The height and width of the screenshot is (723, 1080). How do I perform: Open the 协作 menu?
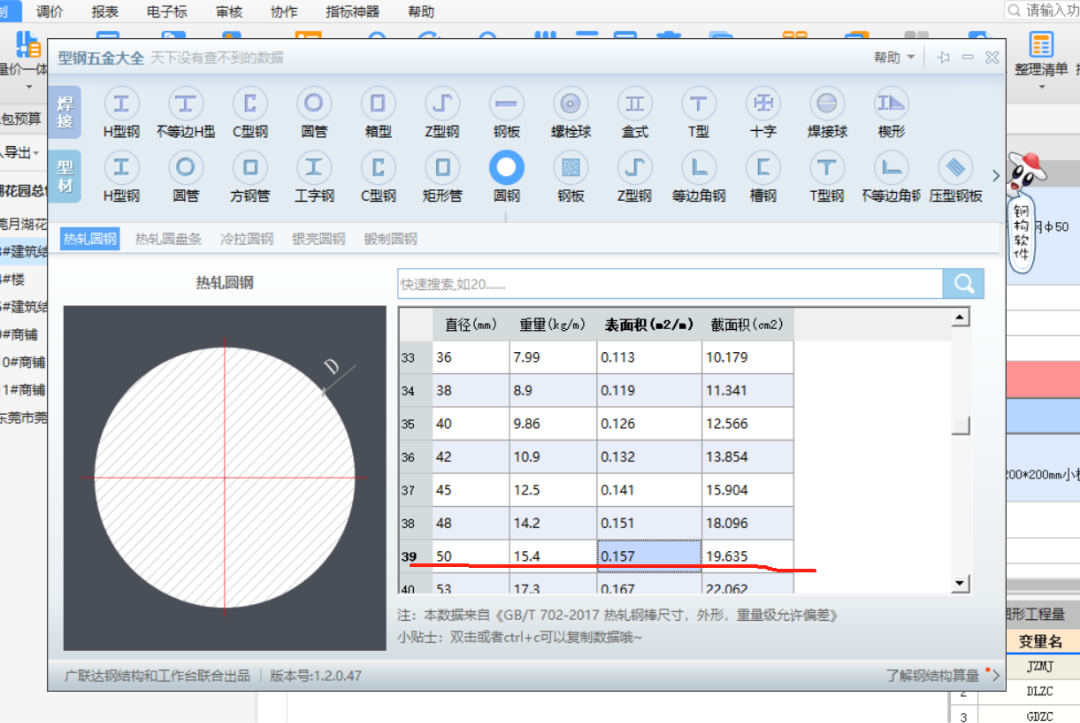pos(284,11)
